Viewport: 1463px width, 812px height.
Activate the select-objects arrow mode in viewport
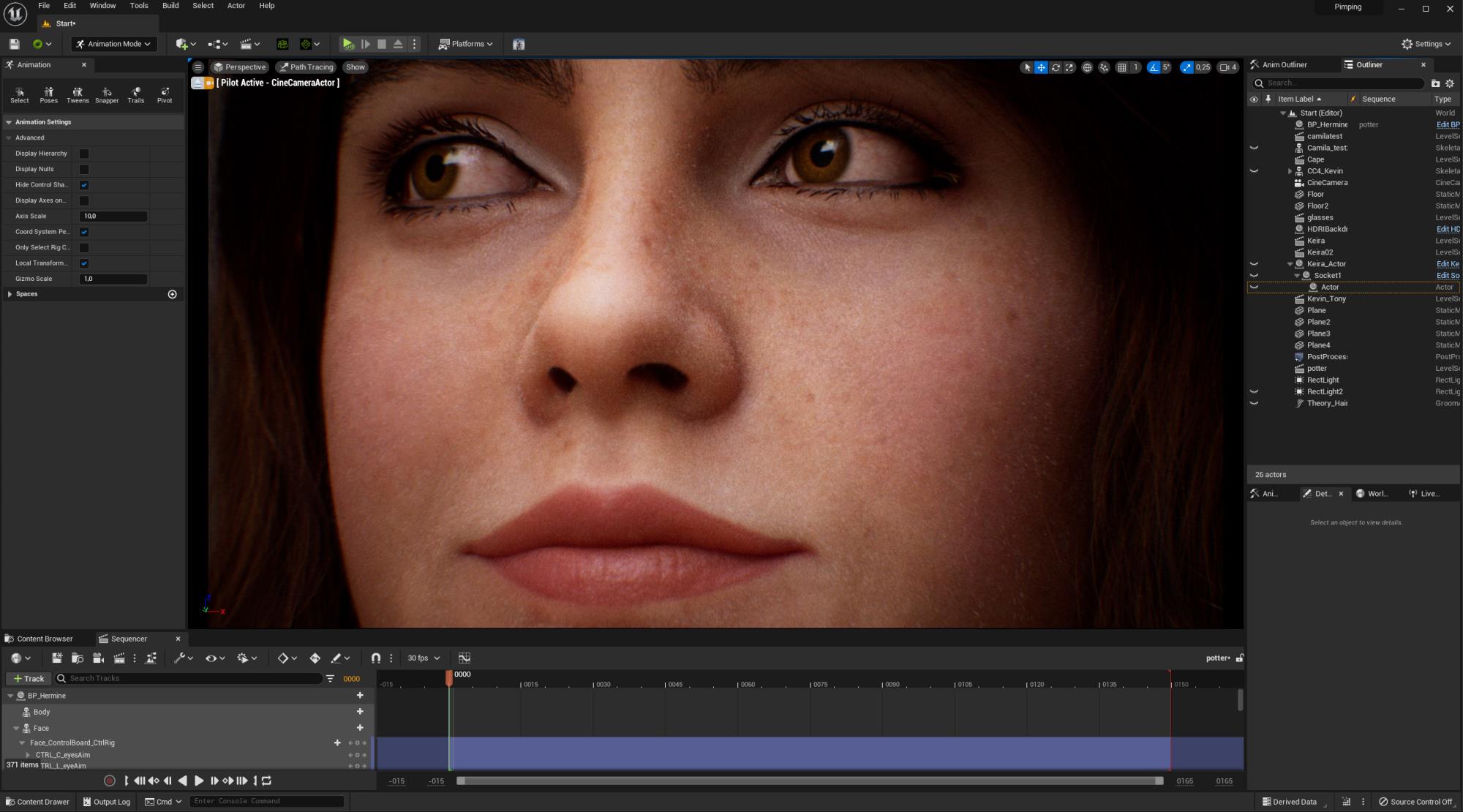coord(1027,67)
